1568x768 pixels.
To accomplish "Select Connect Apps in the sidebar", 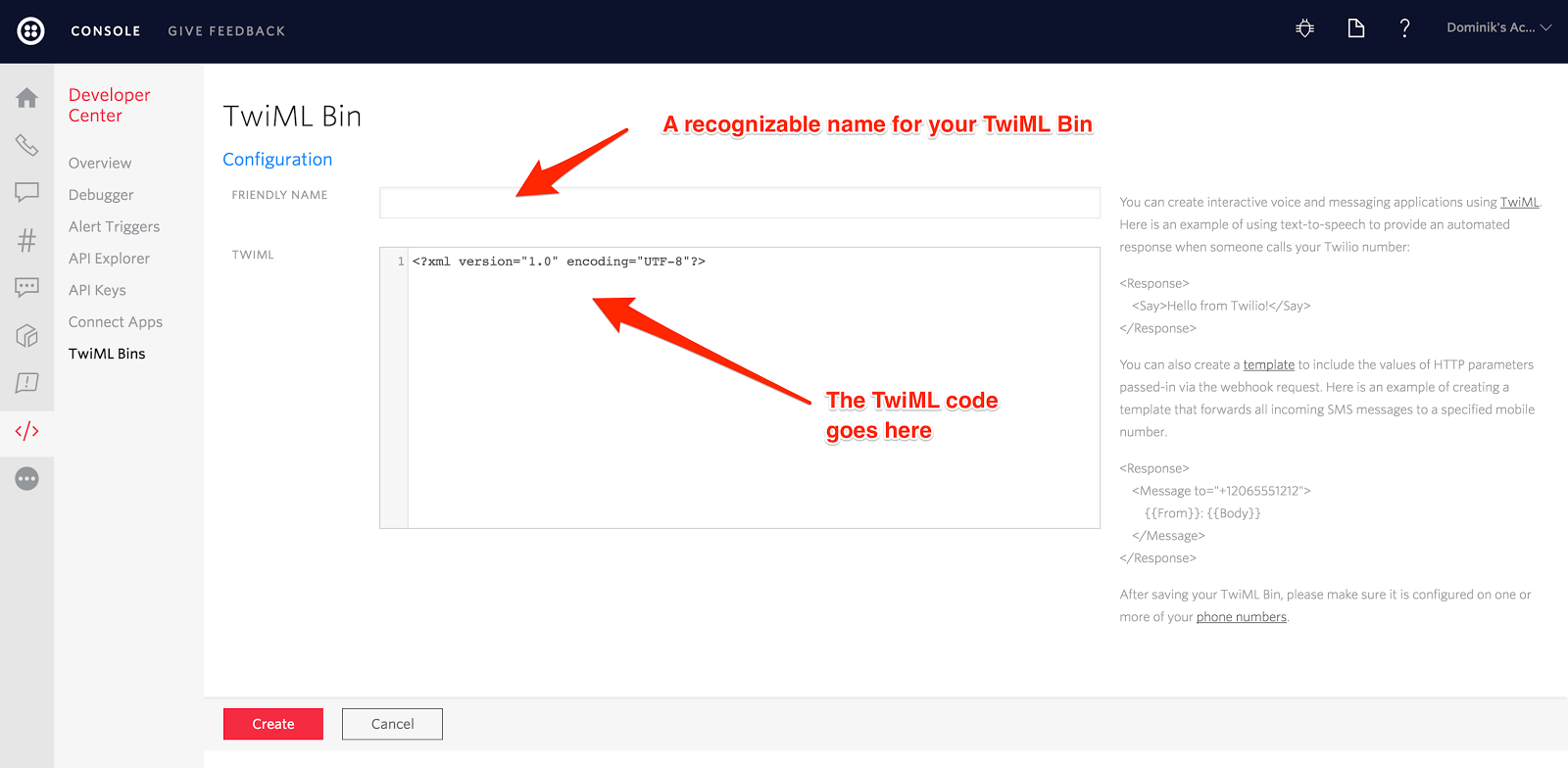I will (x=116, y=322).
